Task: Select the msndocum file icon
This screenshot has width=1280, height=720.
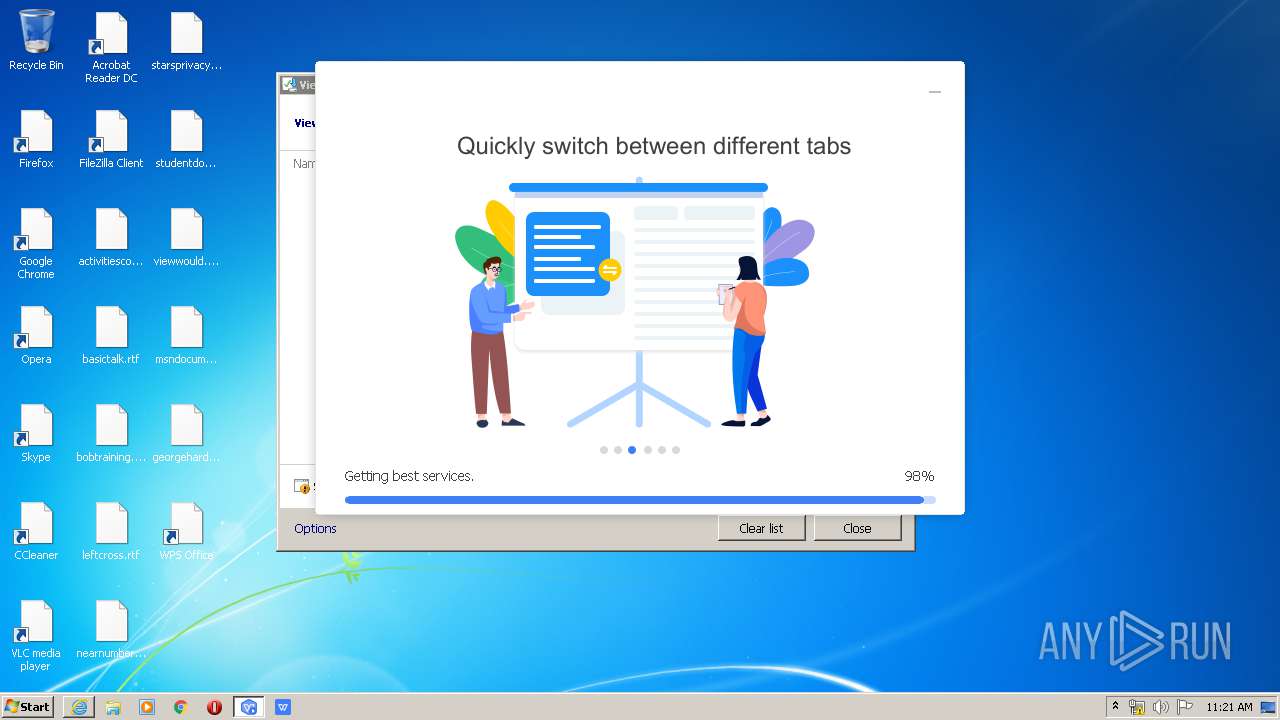Action: pyautogui.click(x=186, y=335)
